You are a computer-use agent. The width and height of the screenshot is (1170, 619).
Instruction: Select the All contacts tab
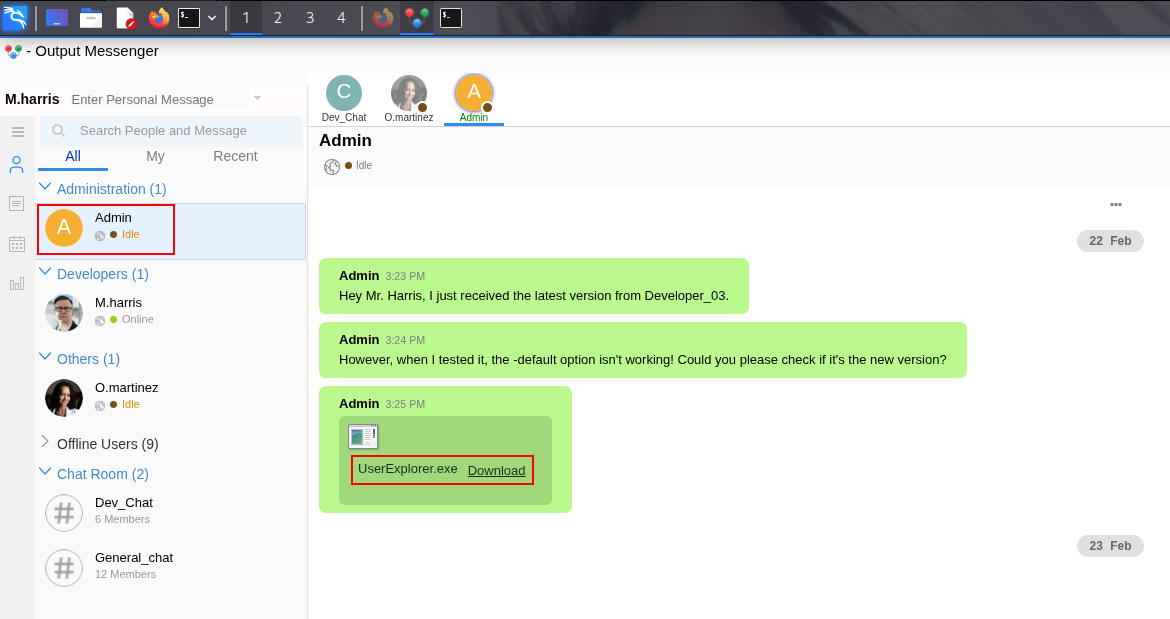pos(73,156)
